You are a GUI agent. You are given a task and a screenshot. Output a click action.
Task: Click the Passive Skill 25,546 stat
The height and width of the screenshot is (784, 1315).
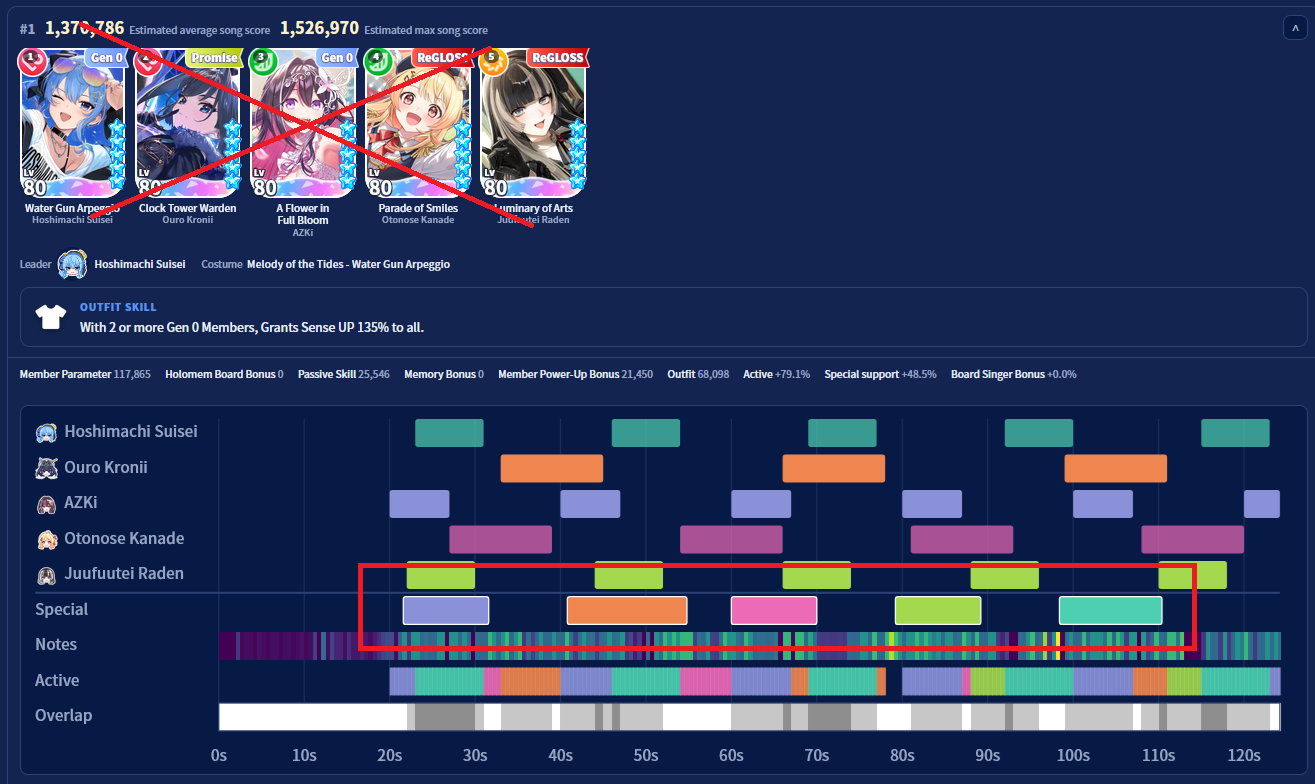click(344, 374)
